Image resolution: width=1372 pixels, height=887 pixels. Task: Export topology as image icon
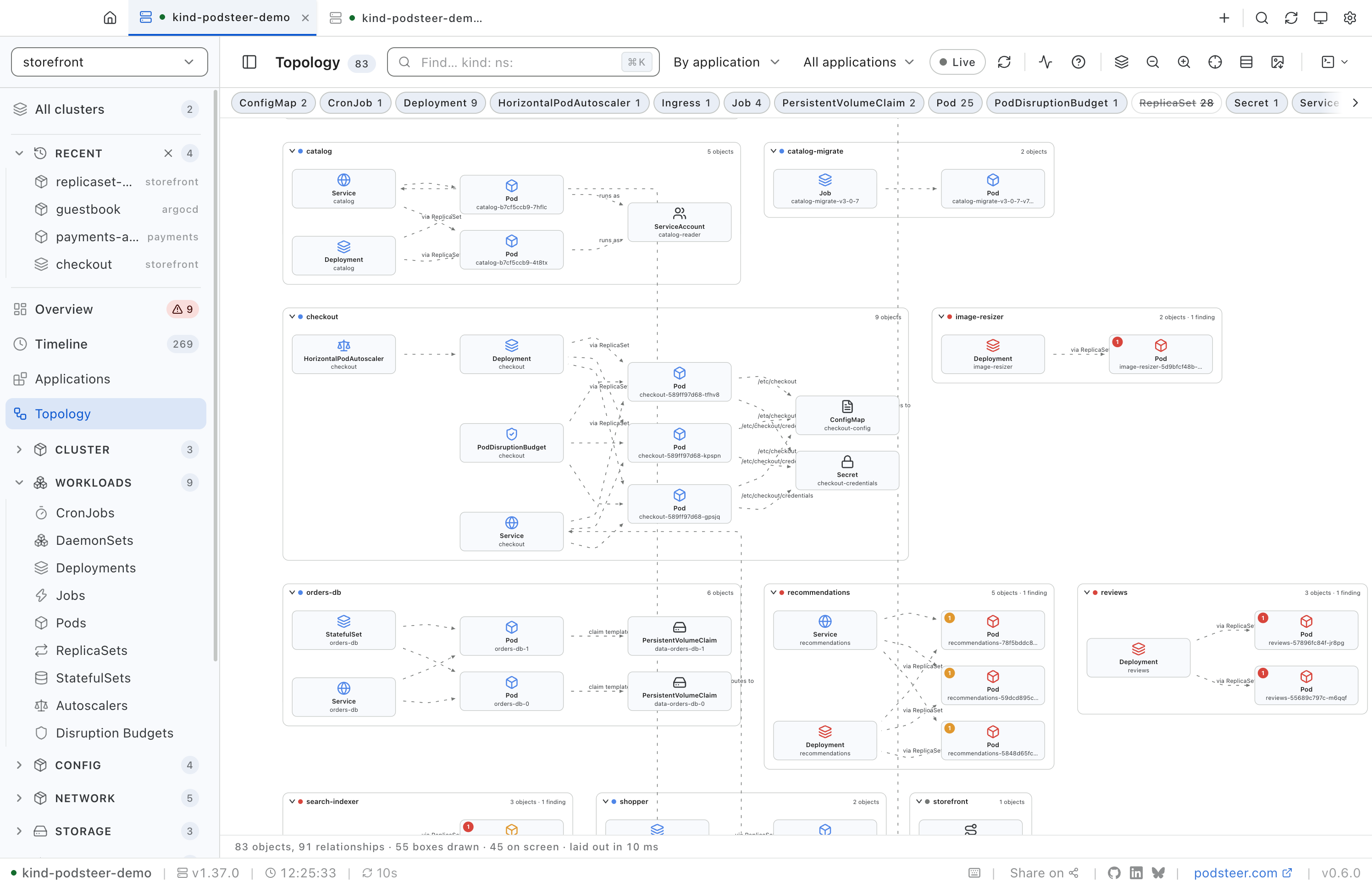tap(1278, 62)
